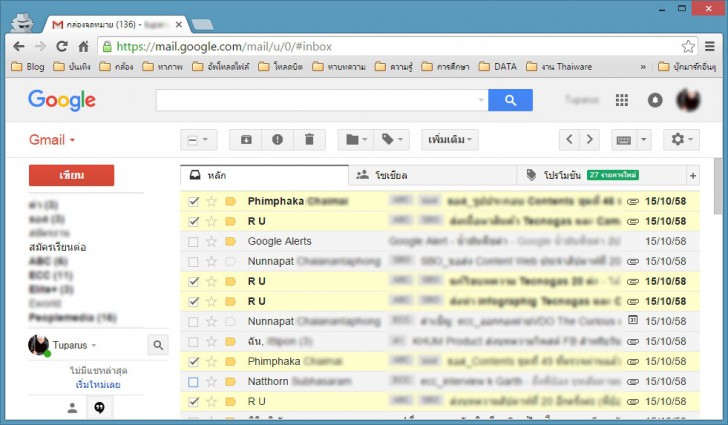Expand the Gmail product switcher
The image size is (728, 425).
[52, 140]
